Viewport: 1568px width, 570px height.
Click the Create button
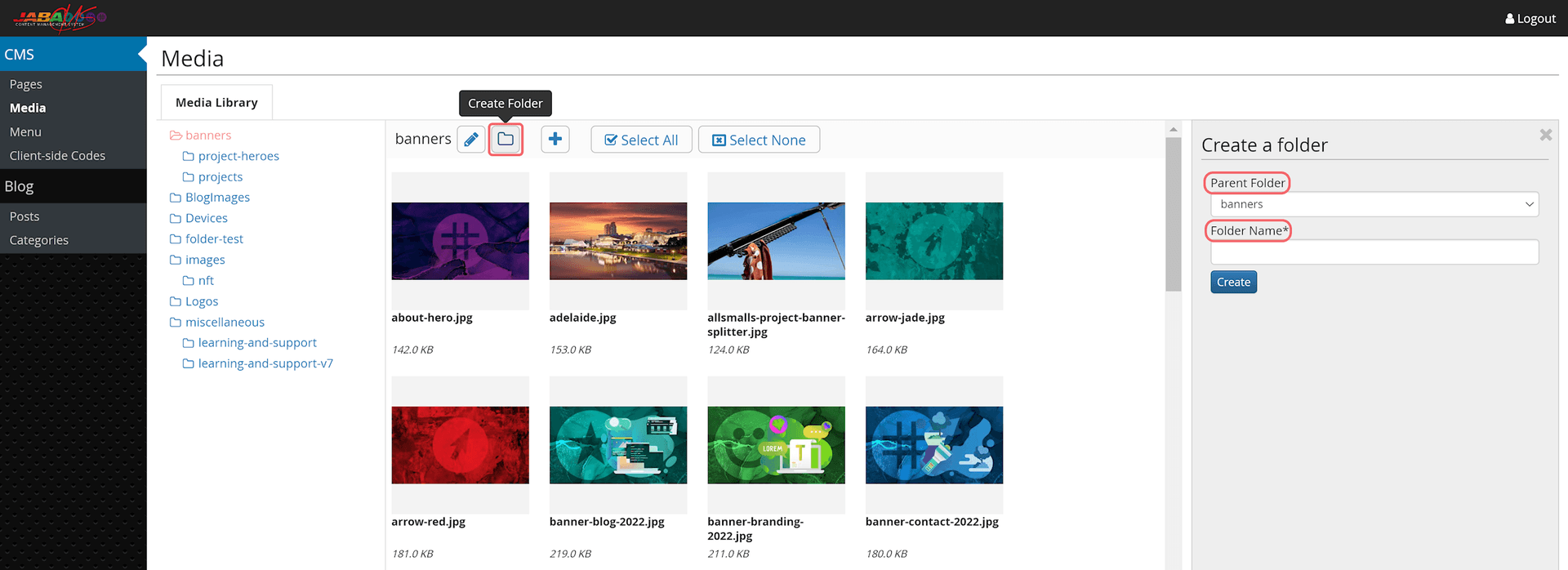tap(1233, 282)
